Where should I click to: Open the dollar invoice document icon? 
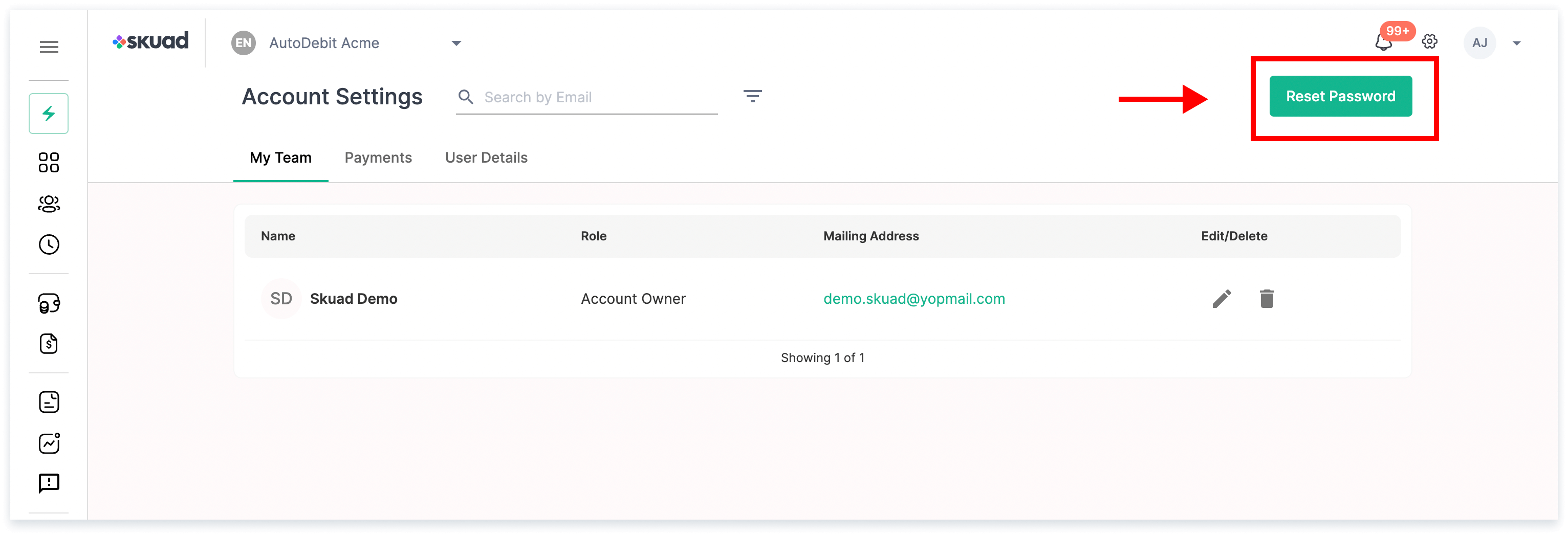49,344
